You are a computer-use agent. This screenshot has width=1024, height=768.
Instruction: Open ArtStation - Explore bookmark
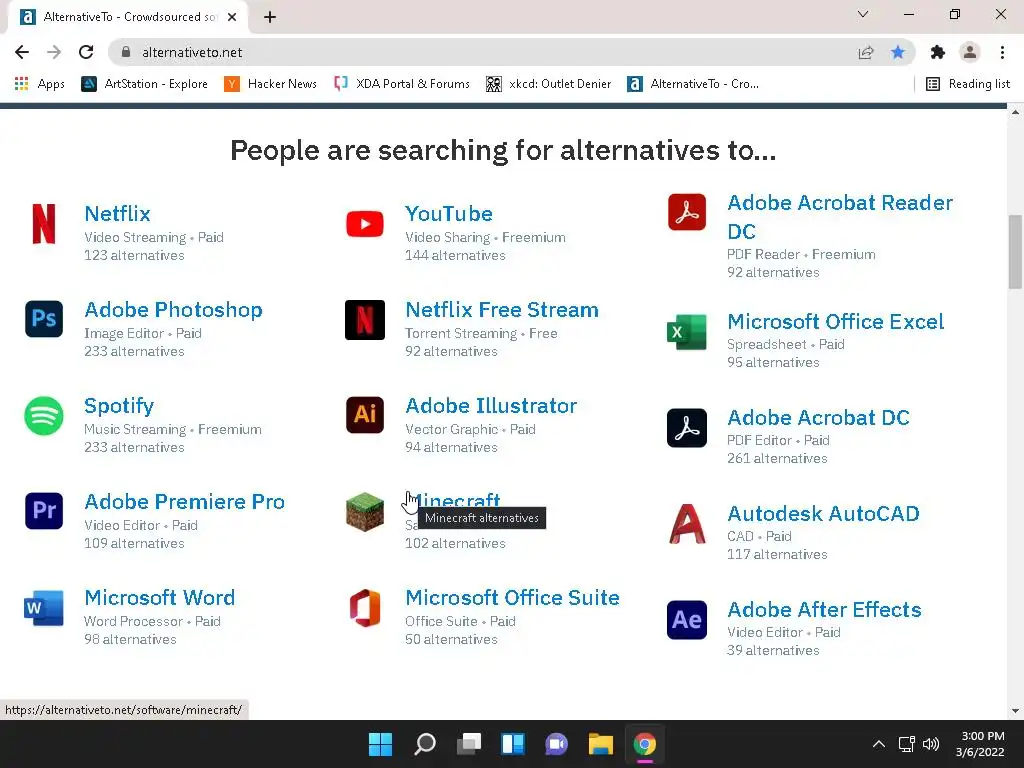click(x=144, y=84)
